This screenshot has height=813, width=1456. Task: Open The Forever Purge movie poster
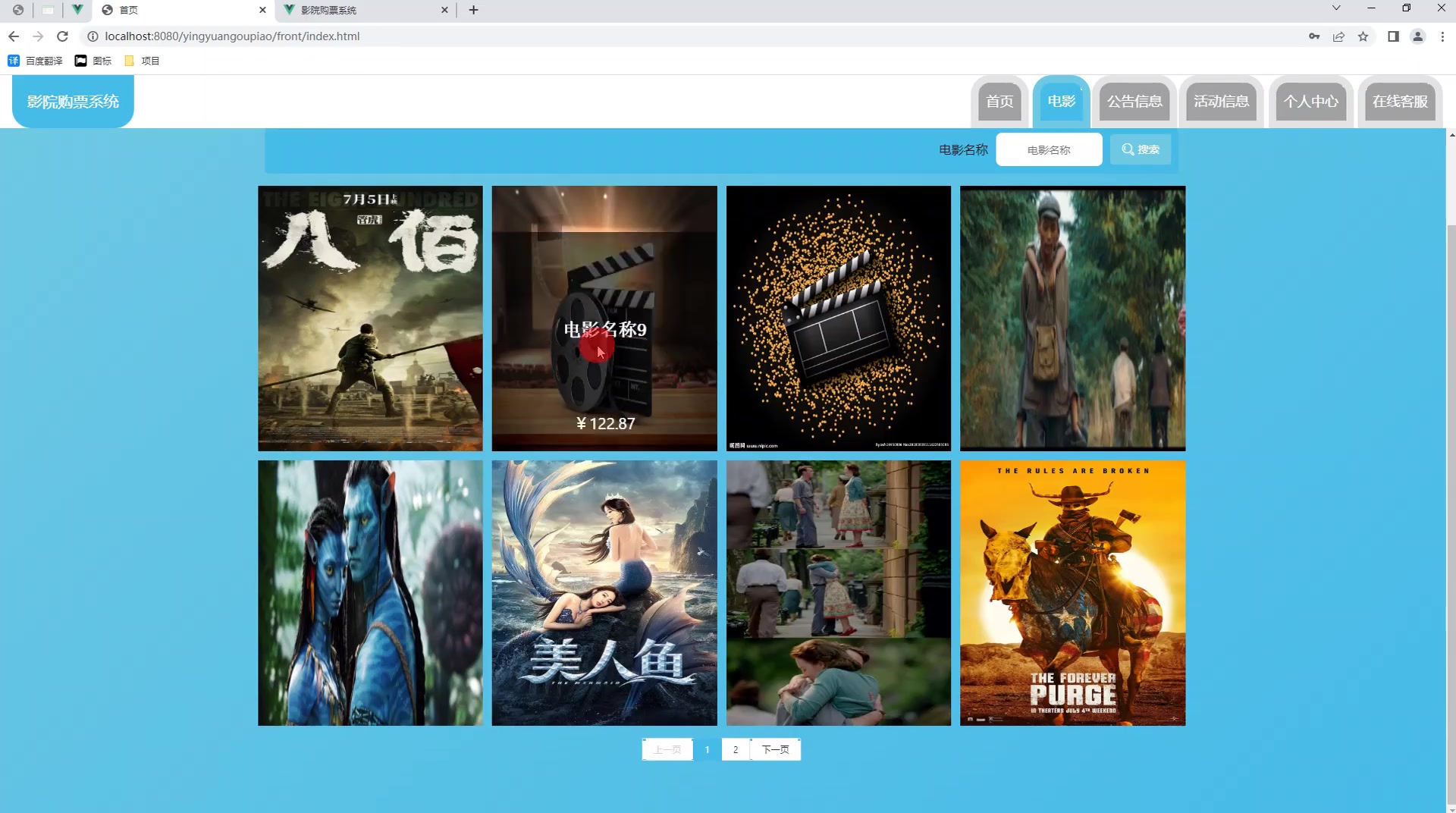pyautogui.click(x=1072, y=593)
